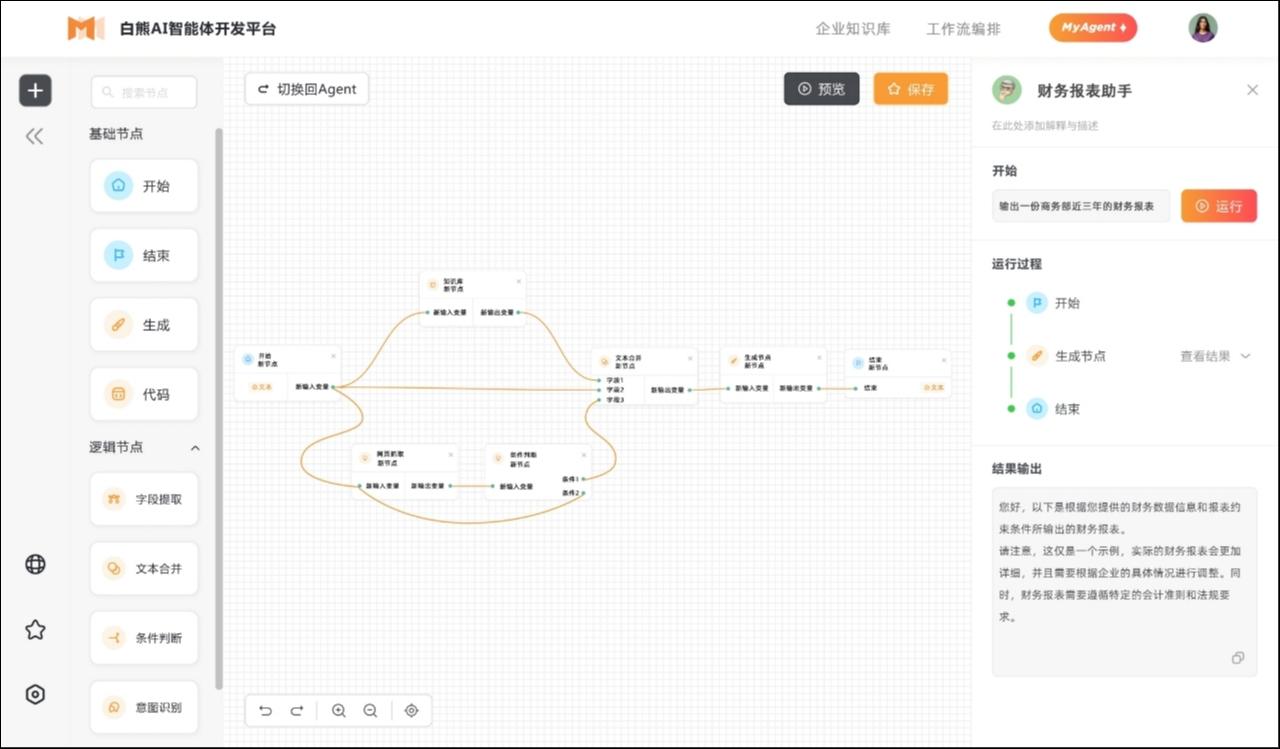This screenshot has width=1280, height=749.
Task: Redo the last canvas action
Action: pyautogui.click(x=297, y=711)
